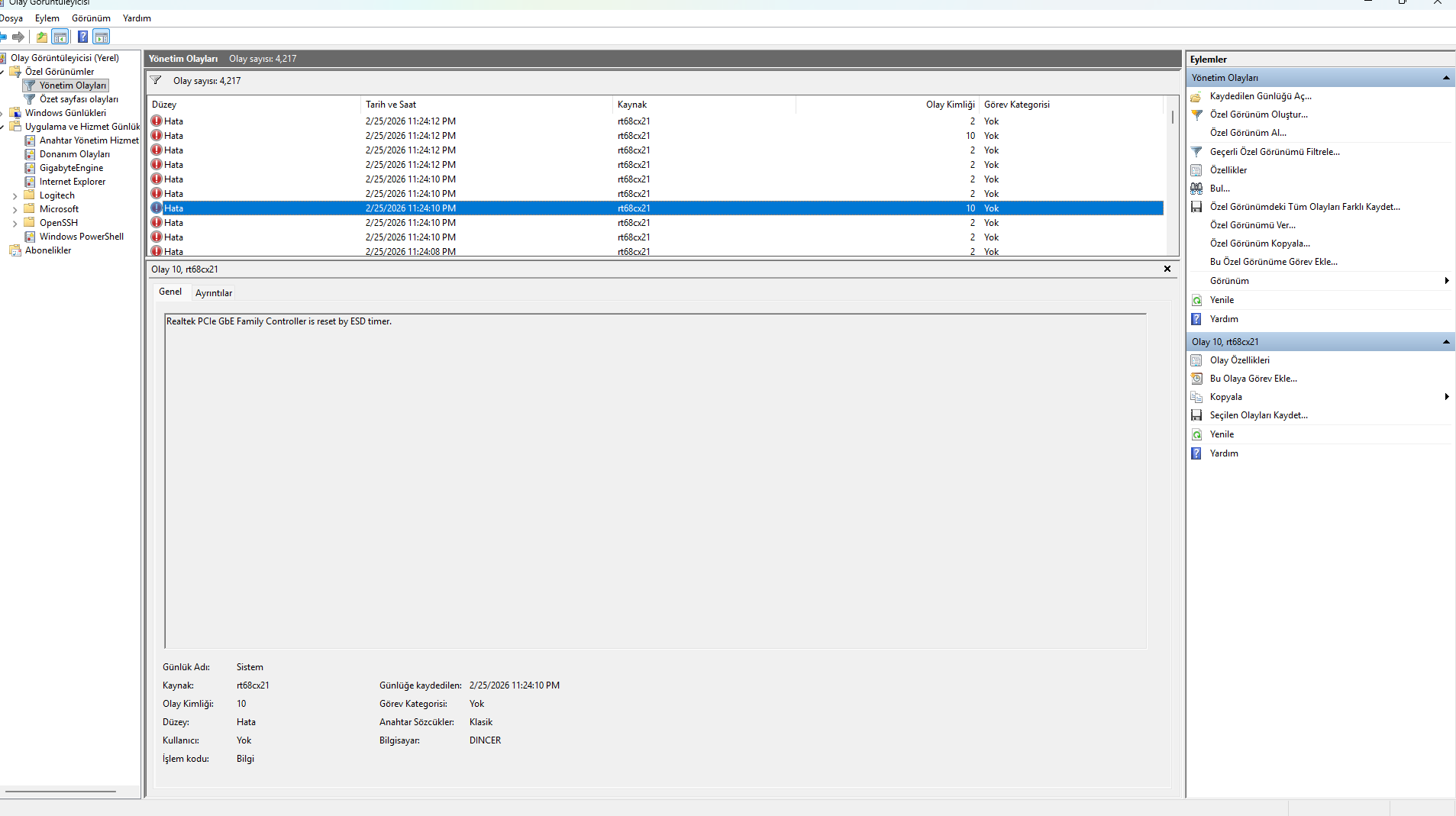Click the Abonelikler icon in the tree
Image resolution: width=1456 pixels, height=816 pixels.
(x=15, y=250)
